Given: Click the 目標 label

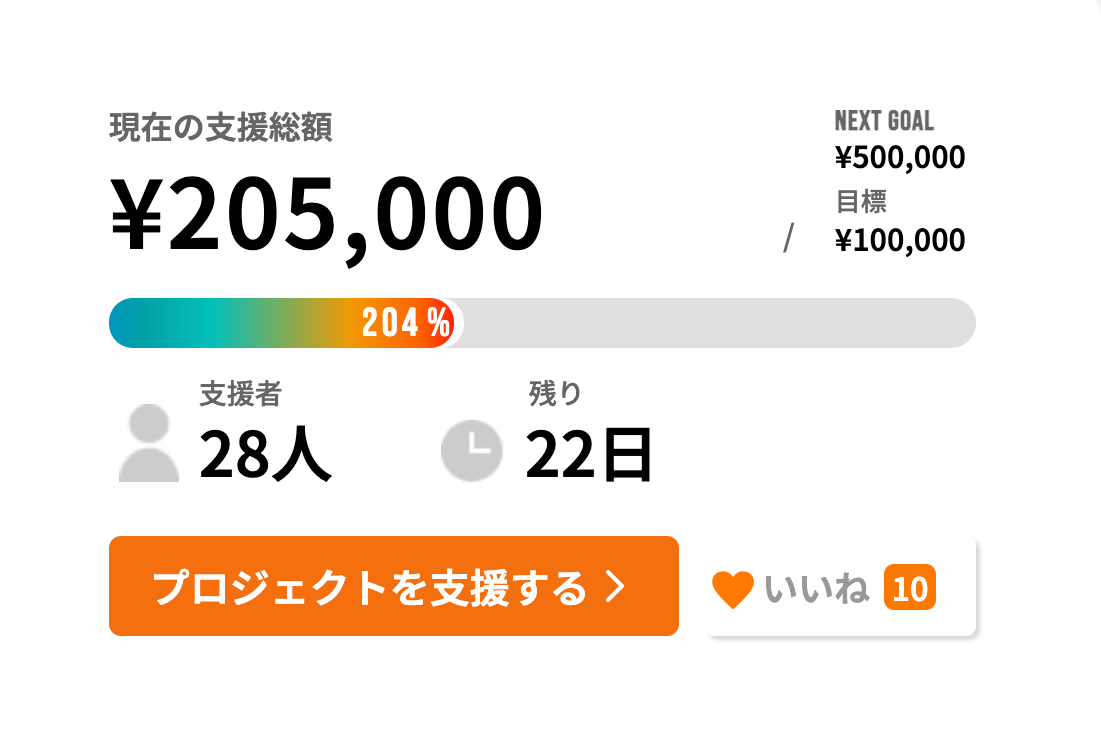Looking at the screenshot, I should pyautogui.click(x=861, y=202).
